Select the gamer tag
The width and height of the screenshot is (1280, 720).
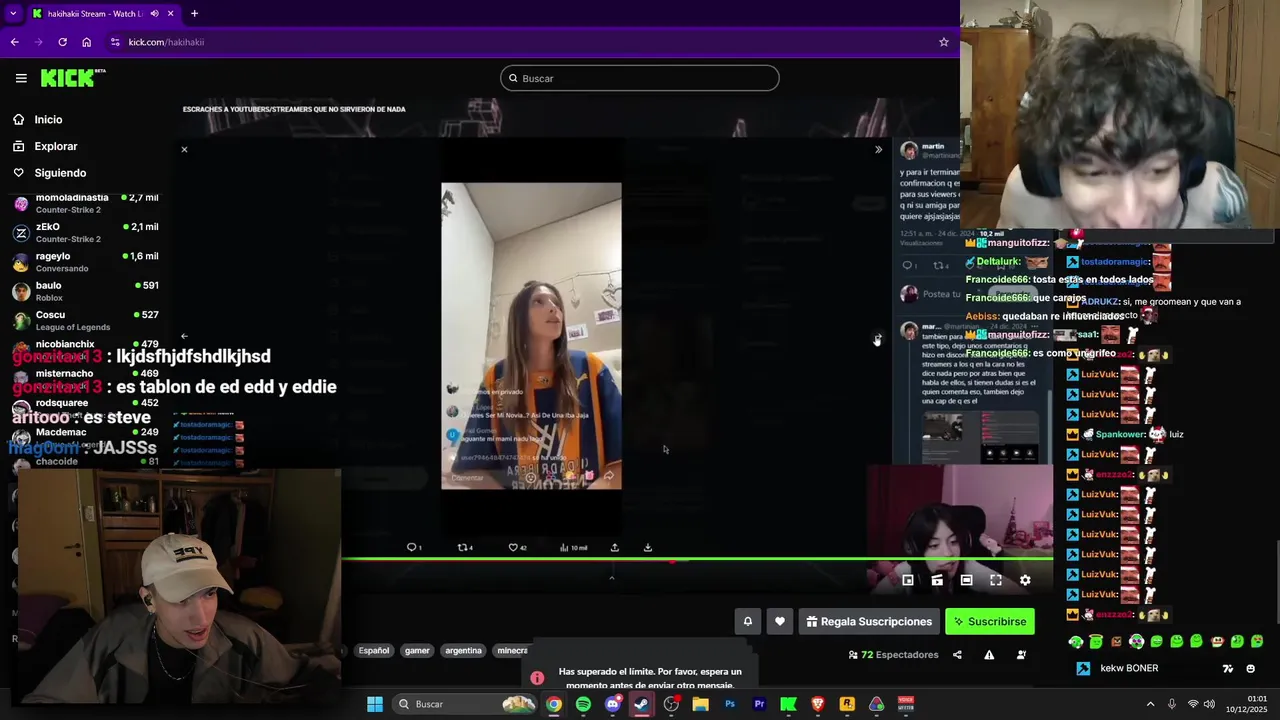tap(417, 651)
